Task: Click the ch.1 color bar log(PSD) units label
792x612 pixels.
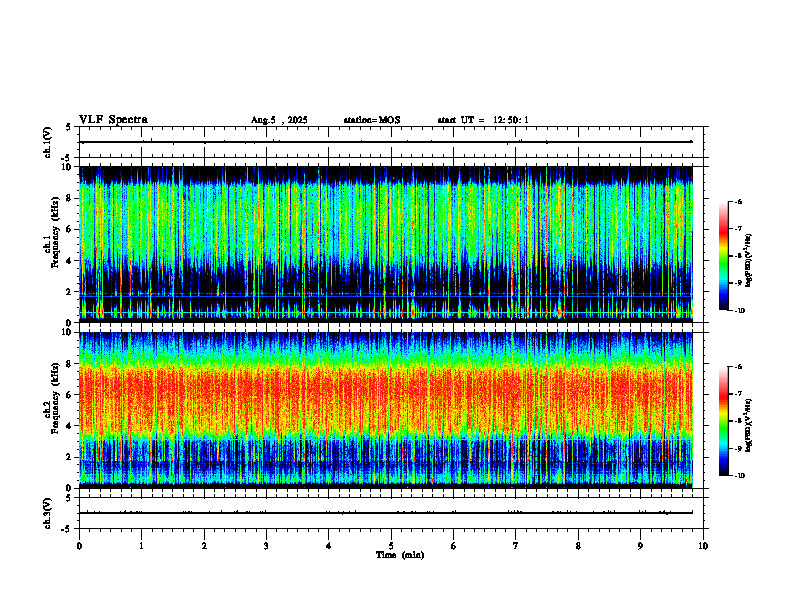Action: 749,260
